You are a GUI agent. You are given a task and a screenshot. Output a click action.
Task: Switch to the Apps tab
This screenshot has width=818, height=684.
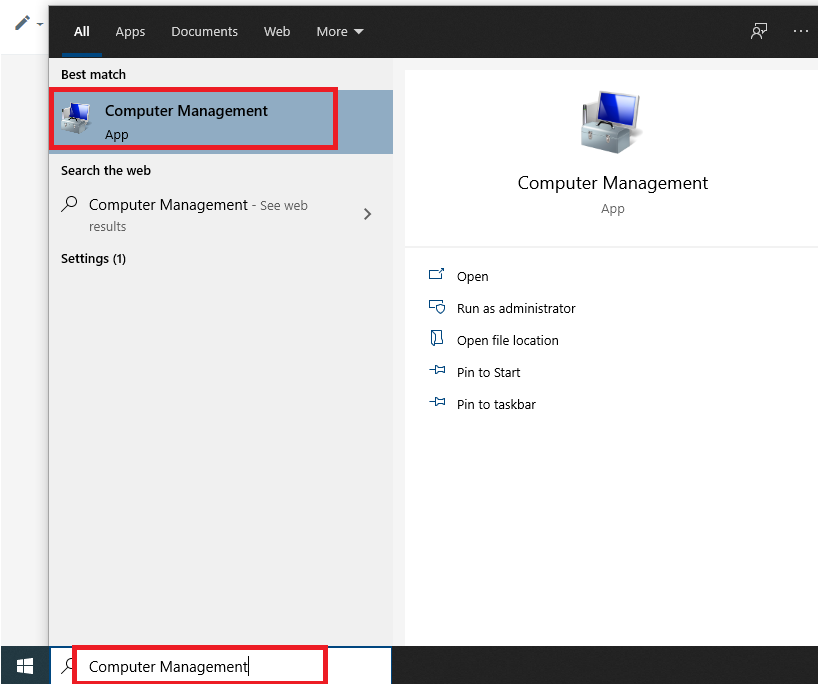(130, 31)
